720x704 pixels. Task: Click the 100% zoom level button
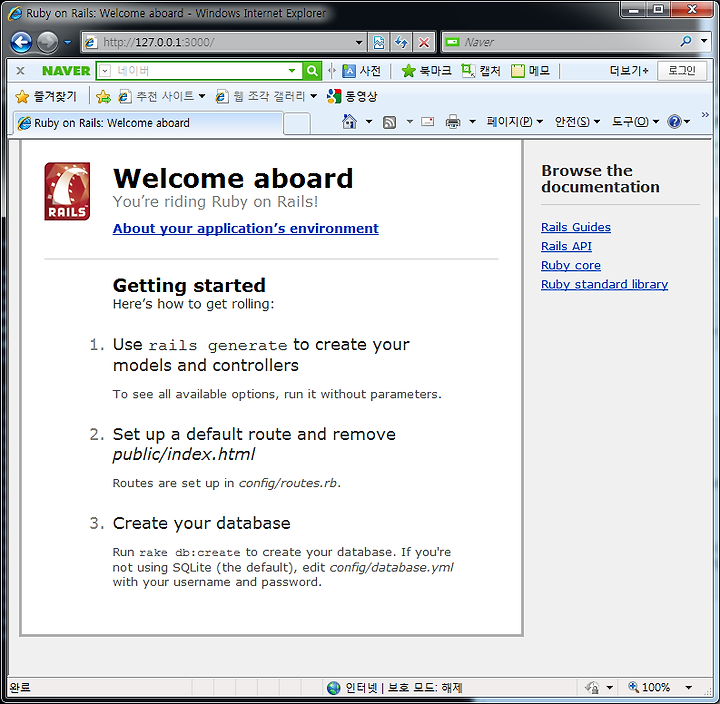tap(649, 687)
